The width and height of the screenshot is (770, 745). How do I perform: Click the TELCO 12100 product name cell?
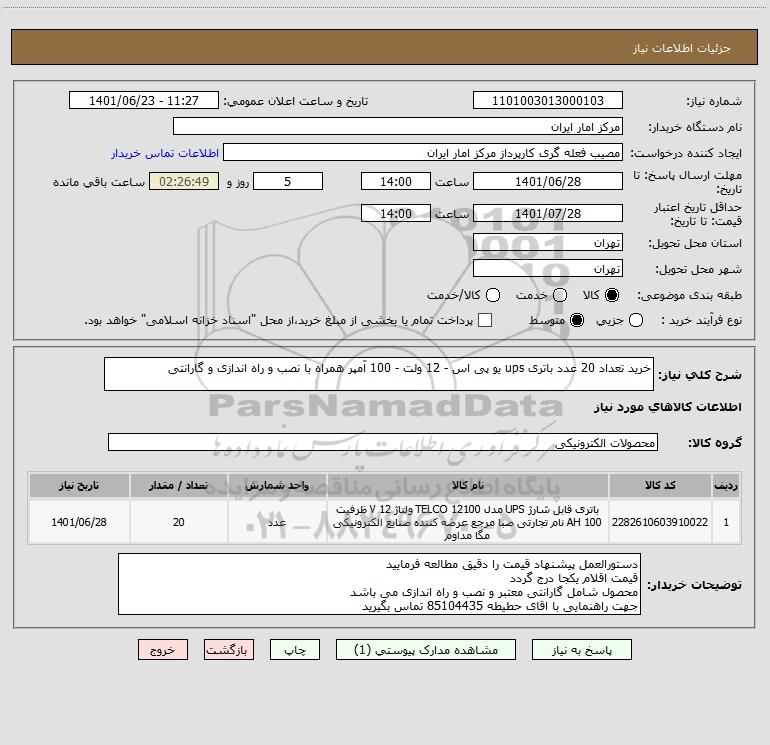[x=468, y=522]
